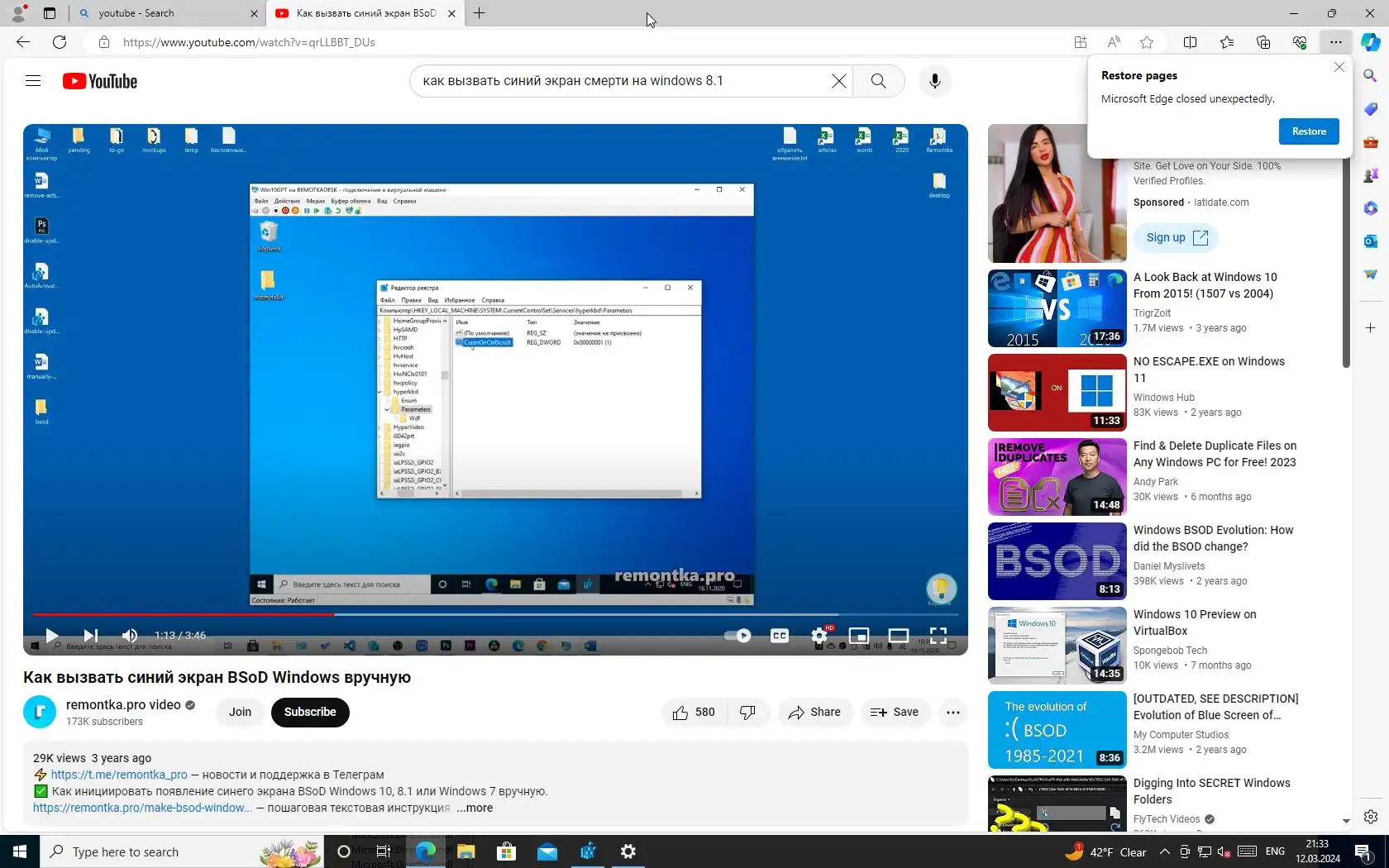Open the Windows notification center
Viewport: 1389px width, 868px height.
click(x=1363, y=851)
